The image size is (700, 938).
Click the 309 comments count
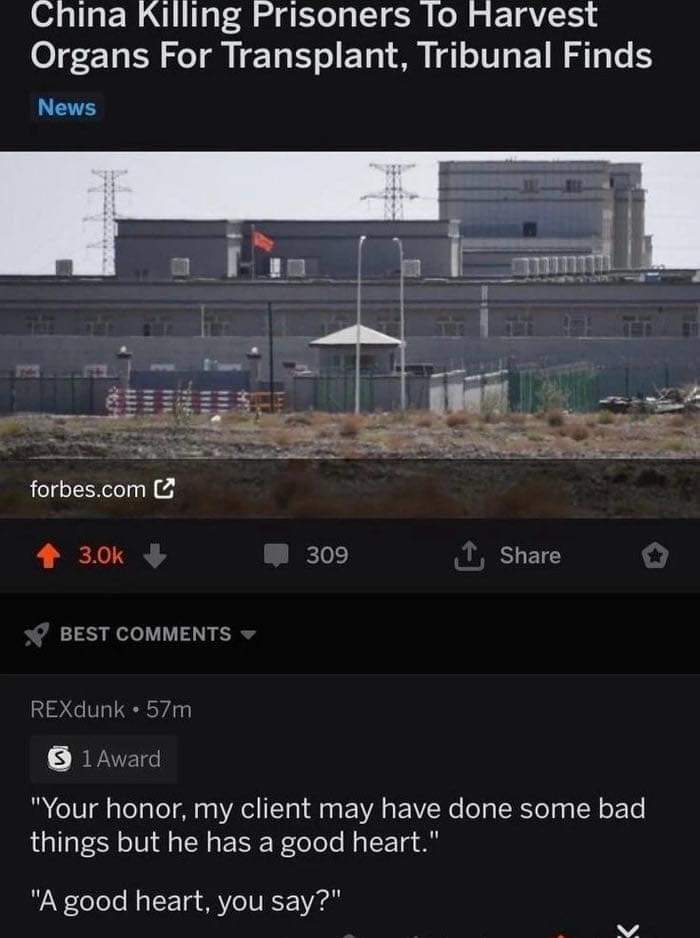pyautogui.click(x=327, y=555)
